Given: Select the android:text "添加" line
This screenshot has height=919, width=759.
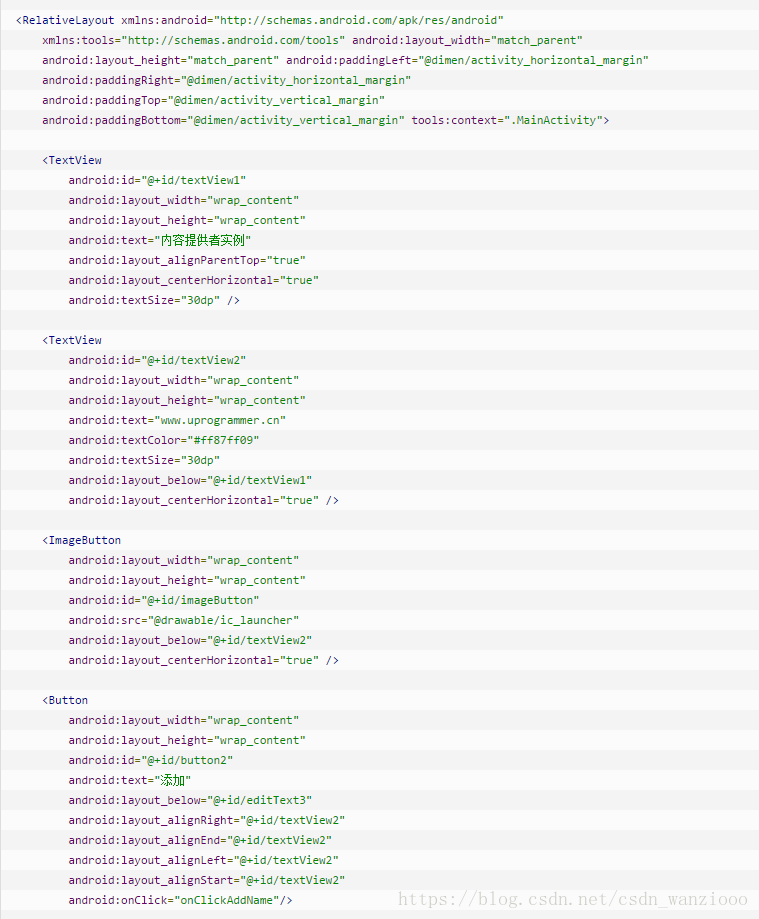Looking at the screenshot, I should tap(130, 780).
